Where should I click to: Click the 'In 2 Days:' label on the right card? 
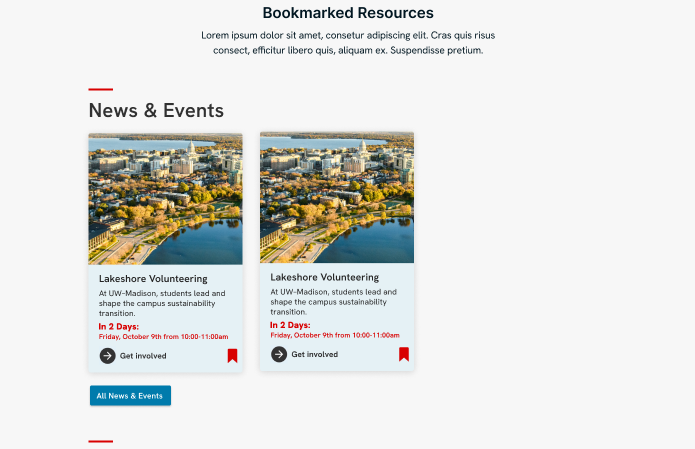290,325
